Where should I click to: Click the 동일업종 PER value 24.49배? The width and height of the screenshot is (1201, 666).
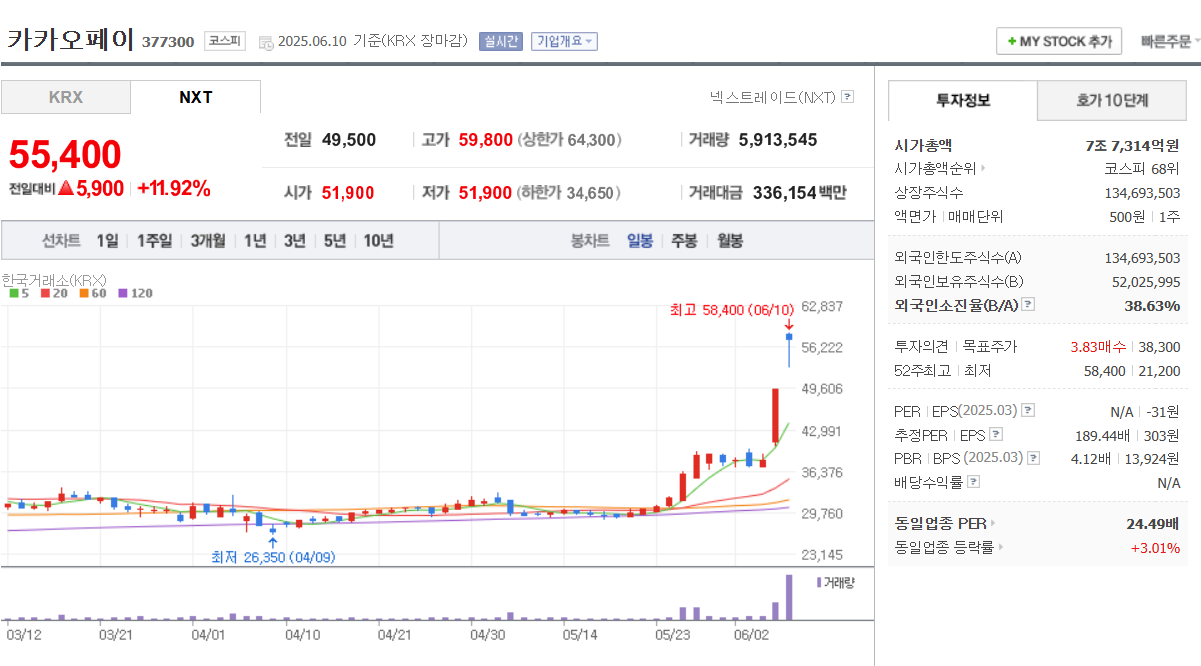coord(1153,523)
